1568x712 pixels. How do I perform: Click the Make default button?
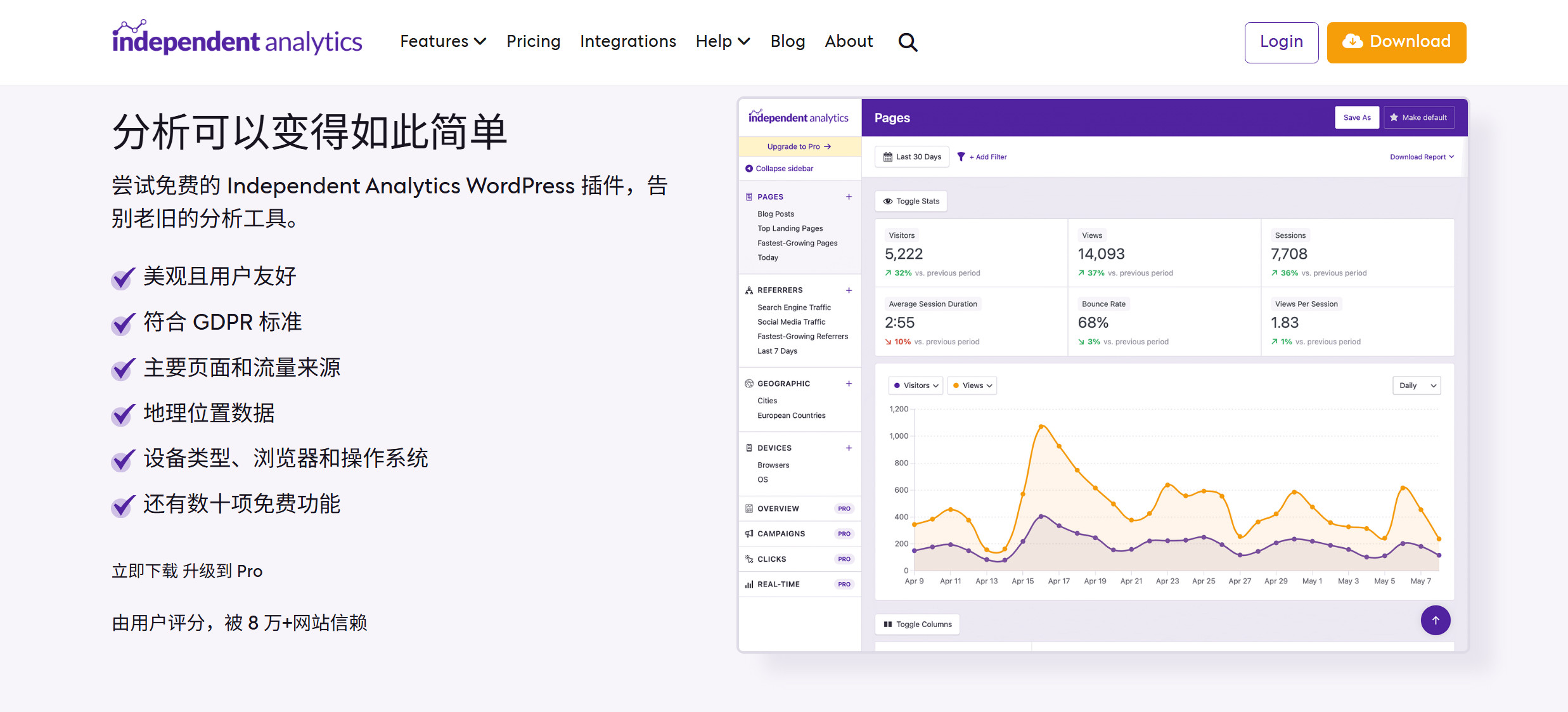[1419, 117]
